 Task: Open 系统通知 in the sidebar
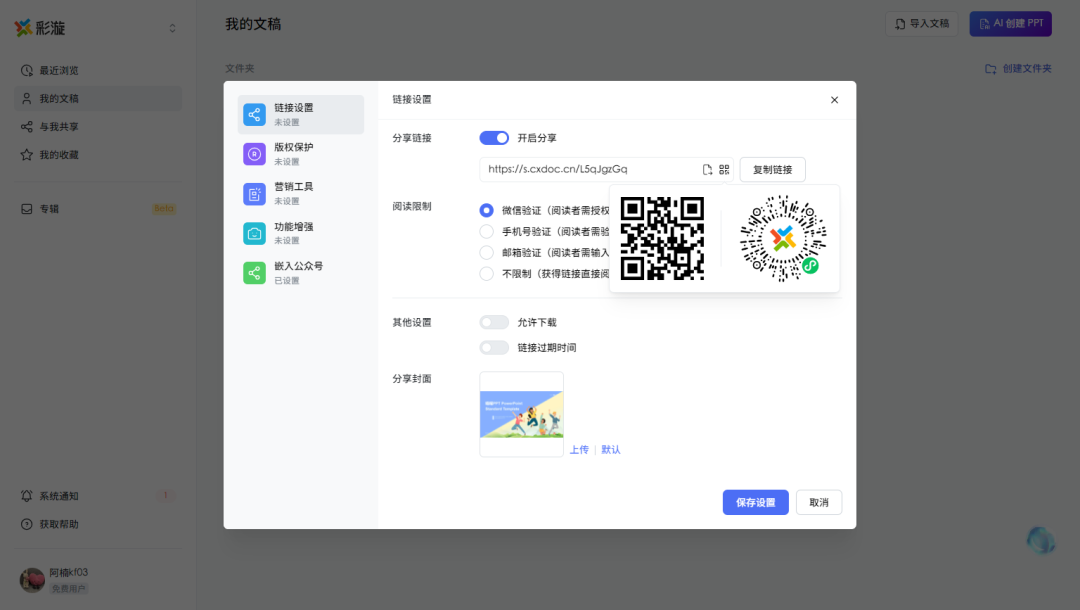pyautogui.click(x=98, y=496)
